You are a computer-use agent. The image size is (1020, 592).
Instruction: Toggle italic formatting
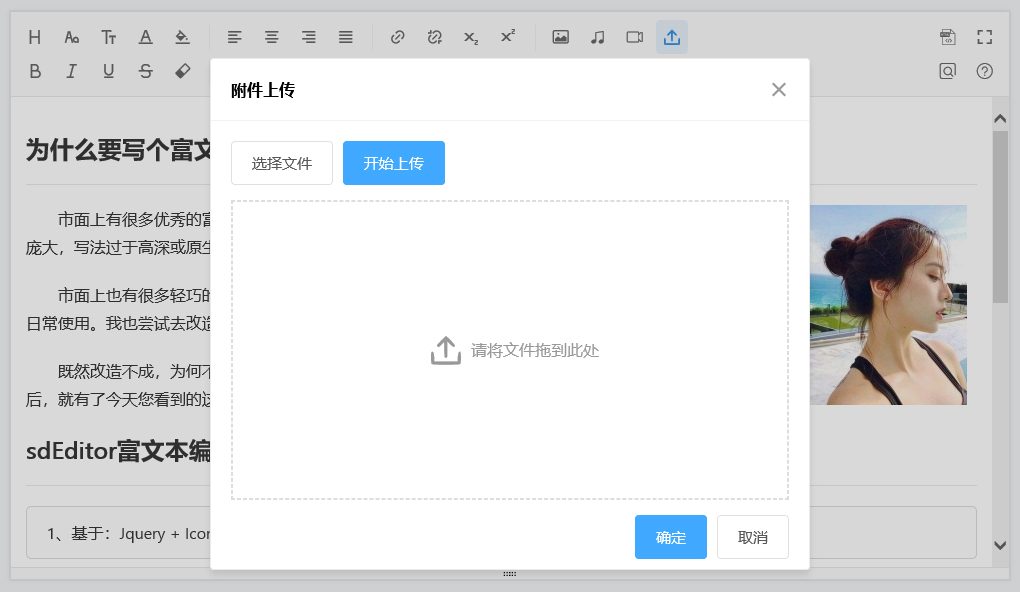[x=71, y=71]
